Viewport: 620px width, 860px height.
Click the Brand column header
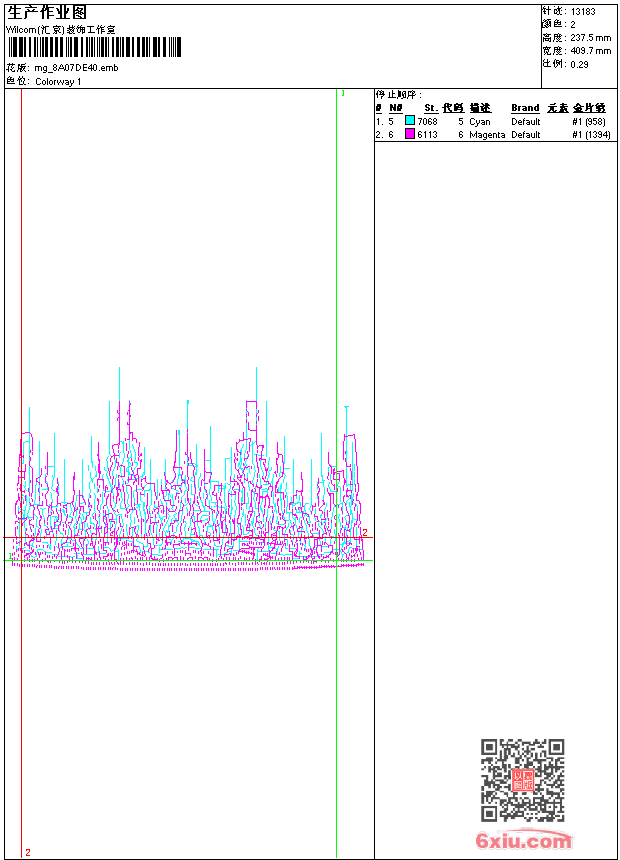525,108
